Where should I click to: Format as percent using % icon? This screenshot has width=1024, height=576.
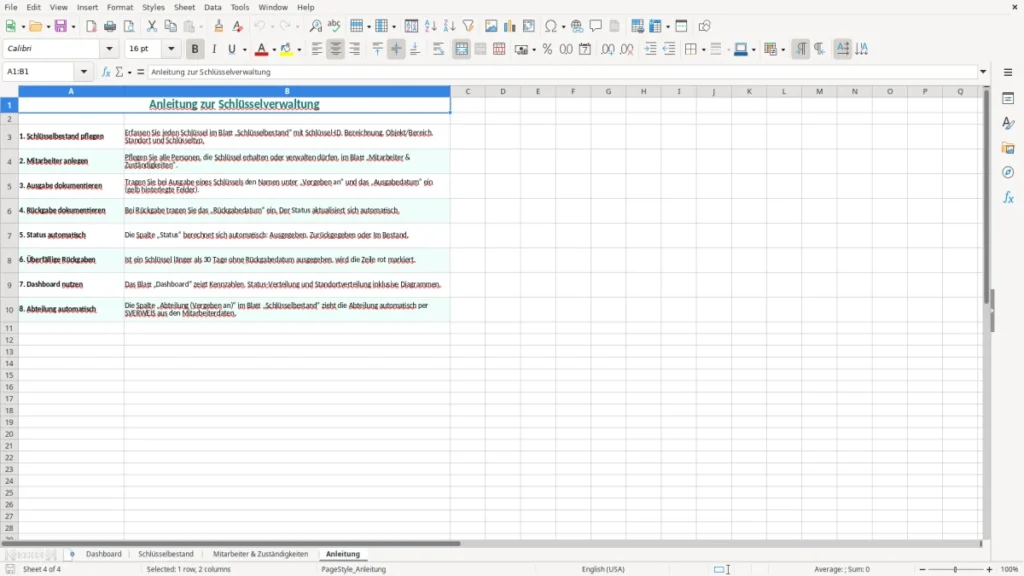(x=547, y=49)
